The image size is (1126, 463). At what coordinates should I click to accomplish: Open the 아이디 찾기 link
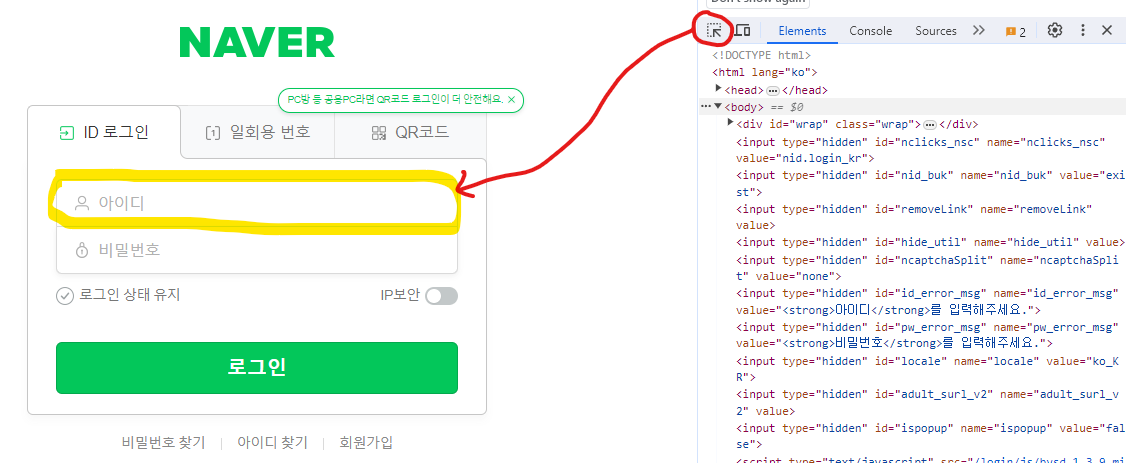(x=272, y=442)
